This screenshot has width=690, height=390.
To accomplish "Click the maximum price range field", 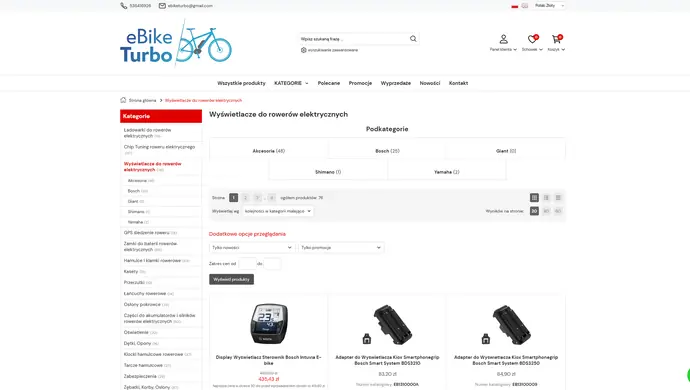I will pos(272,264).
